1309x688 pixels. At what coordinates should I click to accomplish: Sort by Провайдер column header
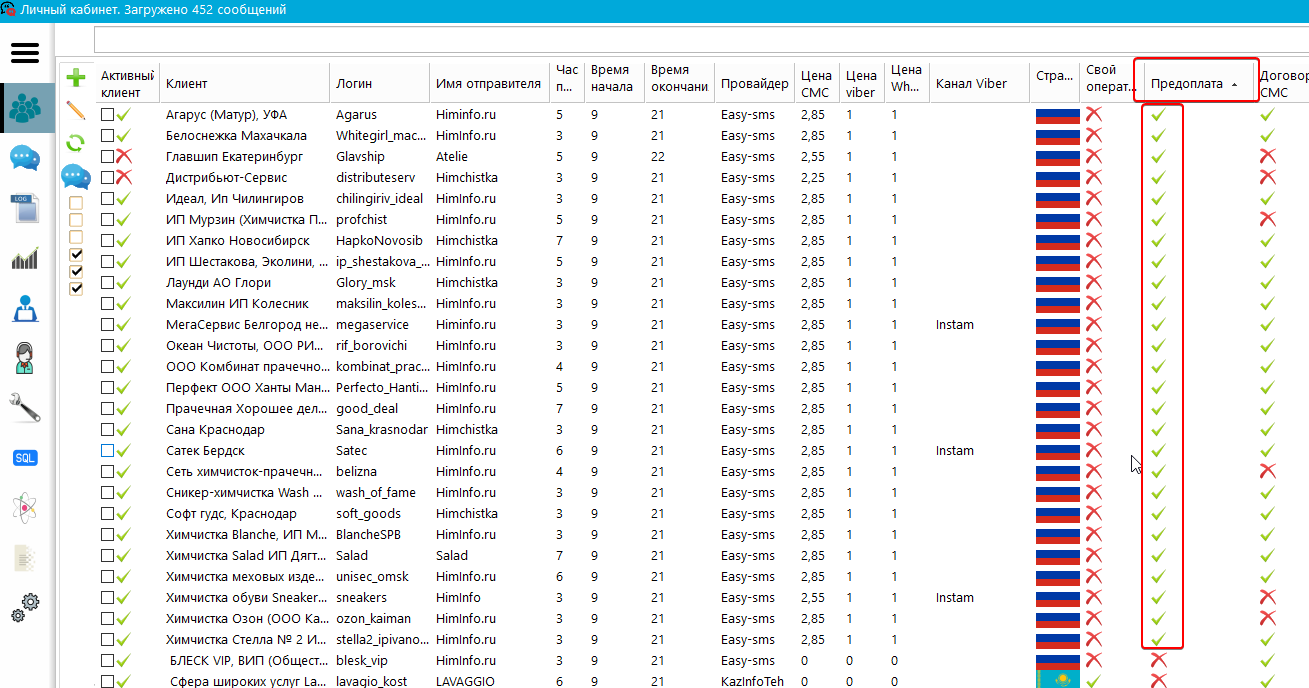click(755, 83)
